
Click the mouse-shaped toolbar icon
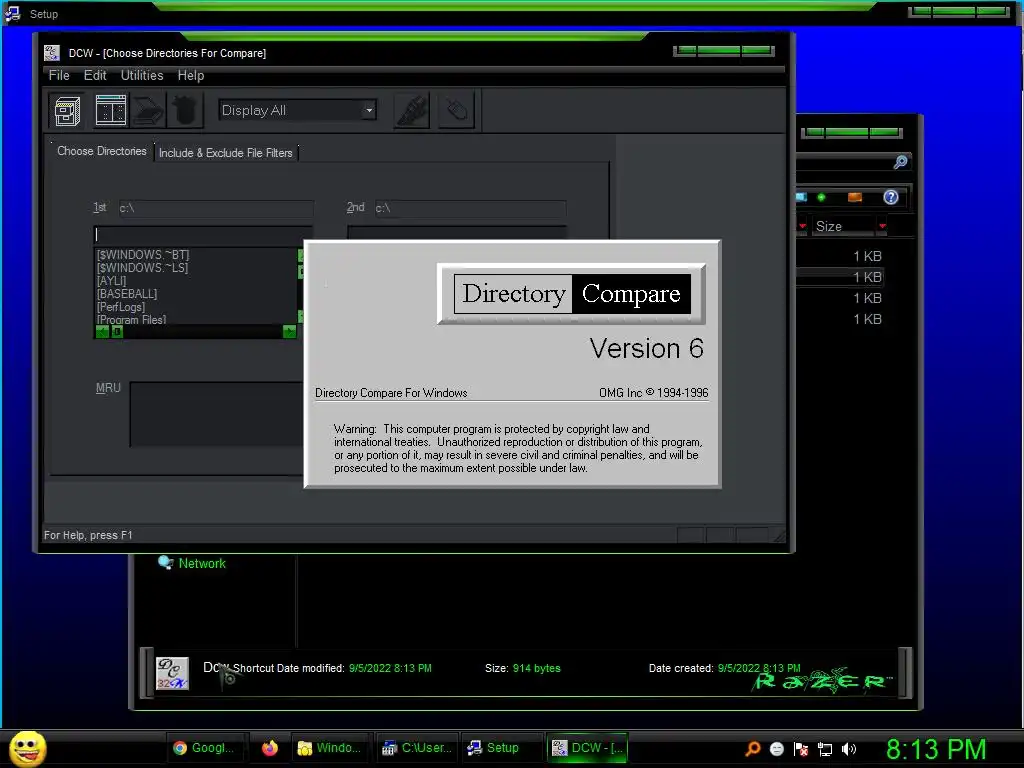coord(456,110)
